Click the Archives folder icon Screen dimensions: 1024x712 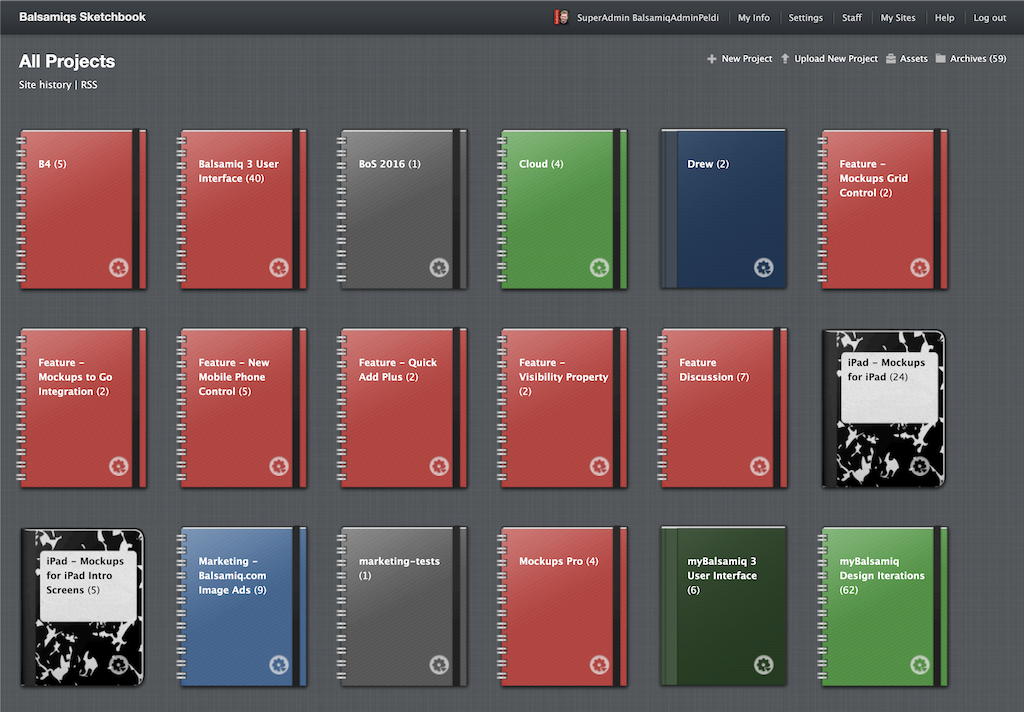tap(941, 59)
